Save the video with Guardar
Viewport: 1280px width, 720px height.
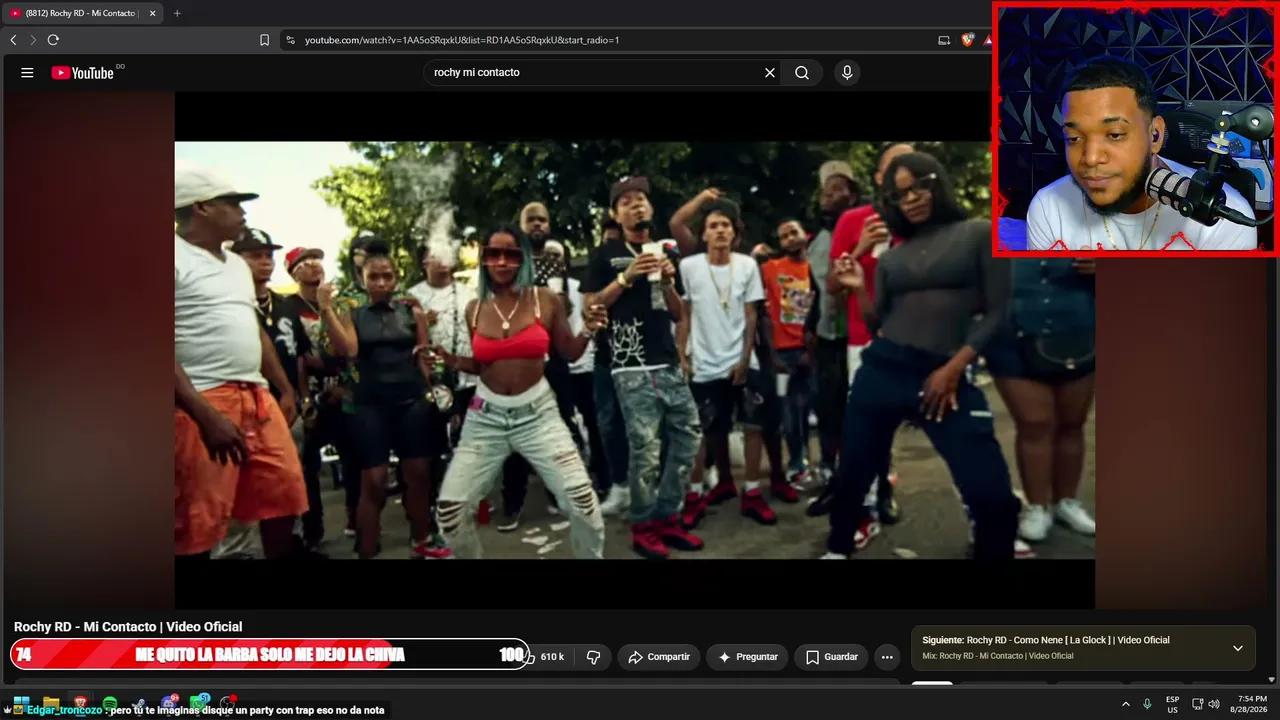831,657
